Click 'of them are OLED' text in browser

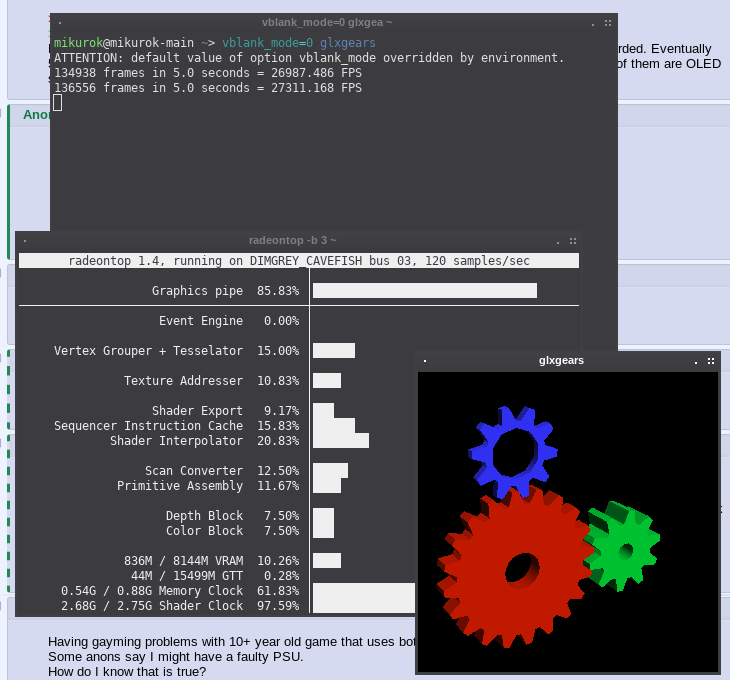(x=669, y=64)
